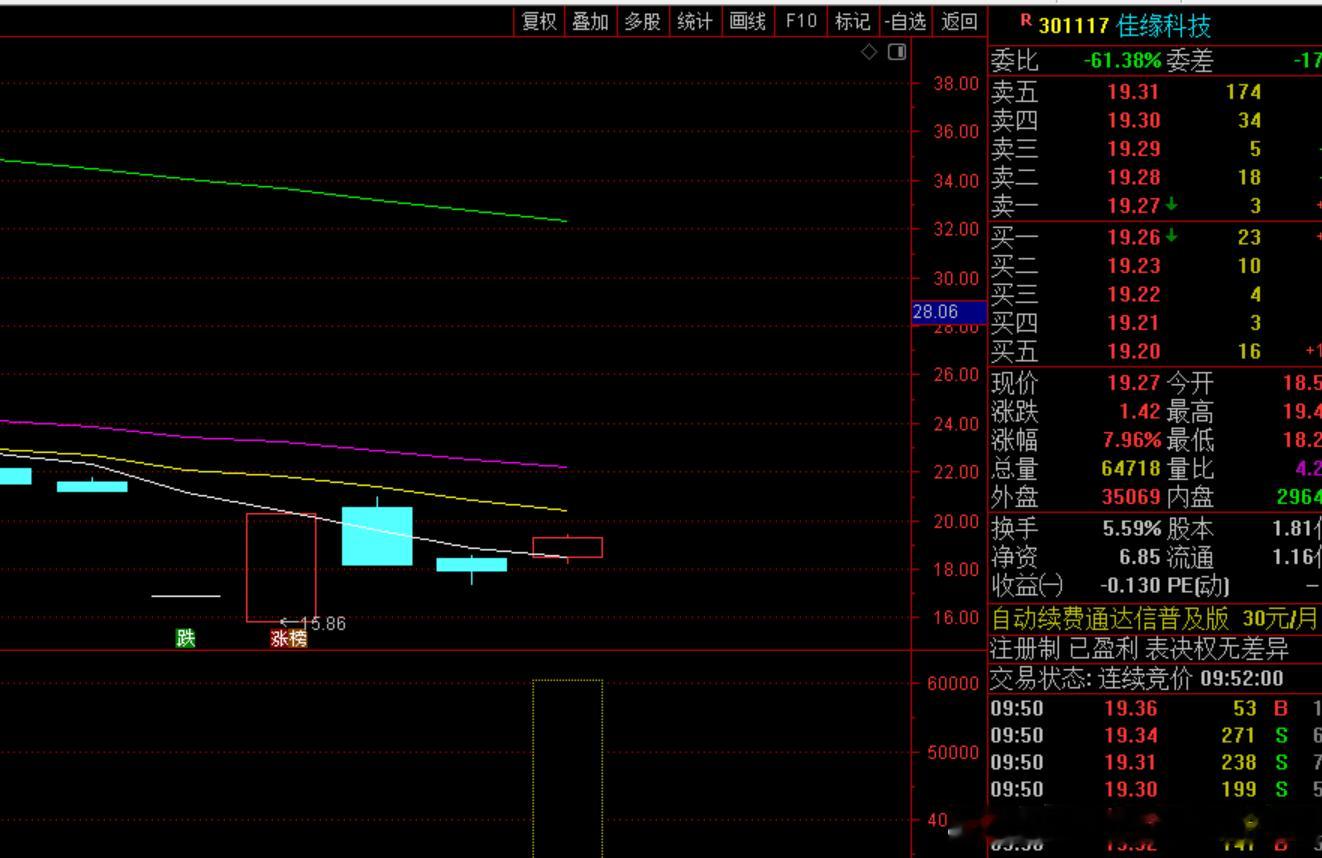
Task: Click the 60000 volume axis label
Action: [x=953, y=684]
